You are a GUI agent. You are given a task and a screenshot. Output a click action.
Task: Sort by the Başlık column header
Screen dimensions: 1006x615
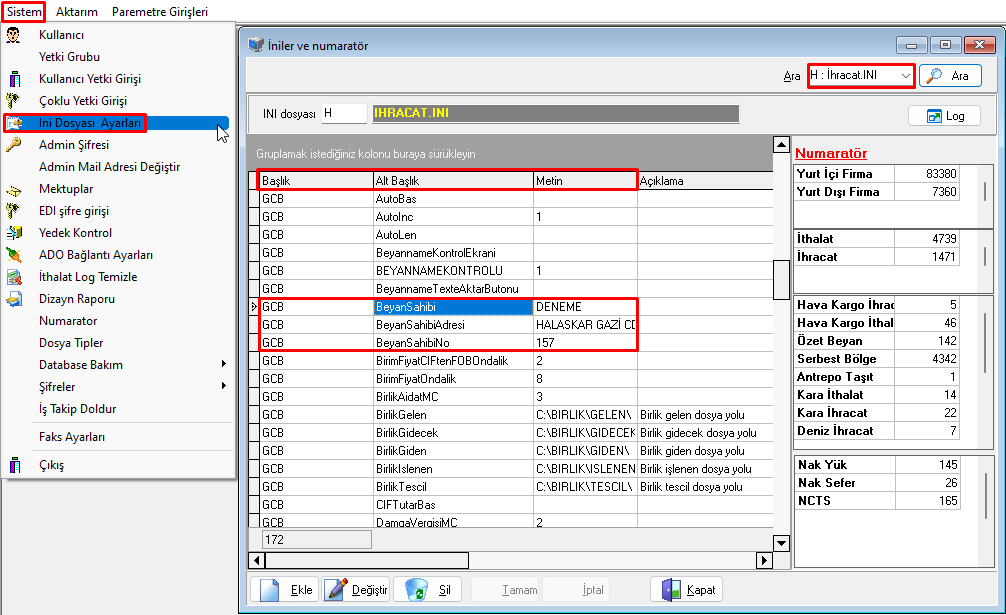(316, 181)
